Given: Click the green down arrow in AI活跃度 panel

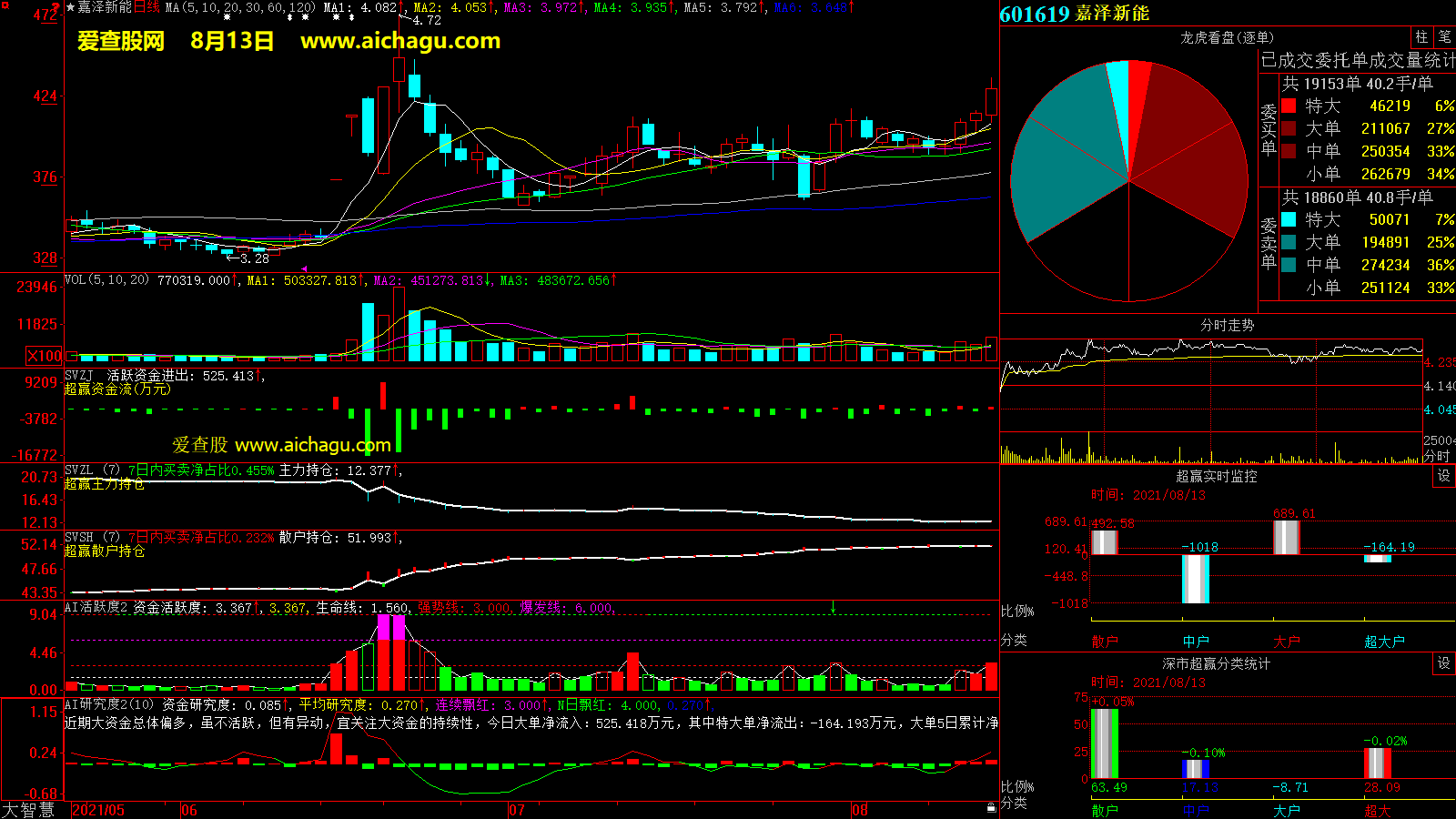Looking at the screenshot, I should click(833, 607).
